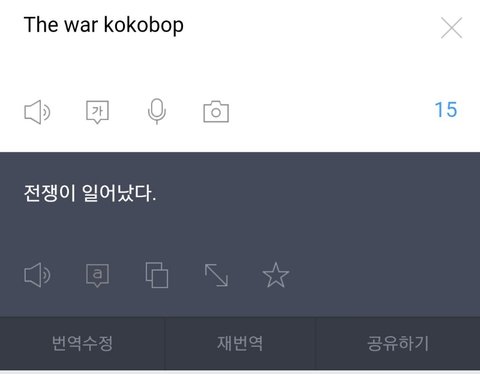
Task: Click the word 'kokobop' in the input
Action: [144, 25]
